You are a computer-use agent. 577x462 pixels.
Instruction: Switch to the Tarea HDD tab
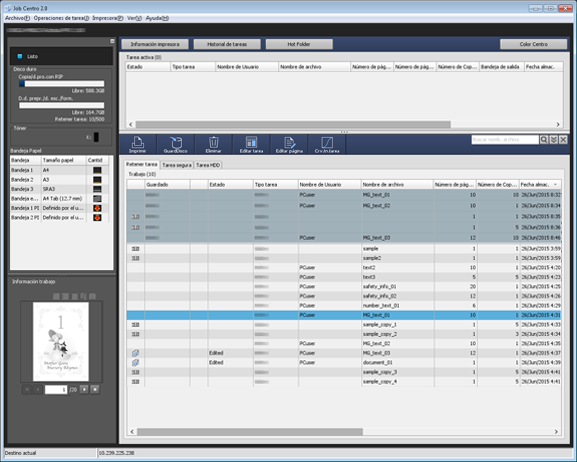[x=208, y=165]
